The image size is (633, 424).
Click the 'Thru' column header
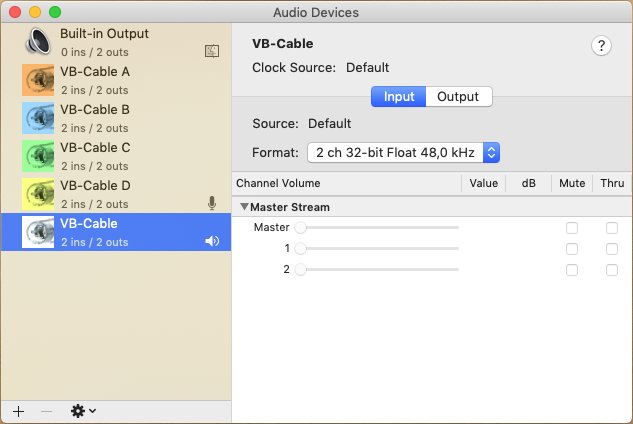click(x=612, y=183)
